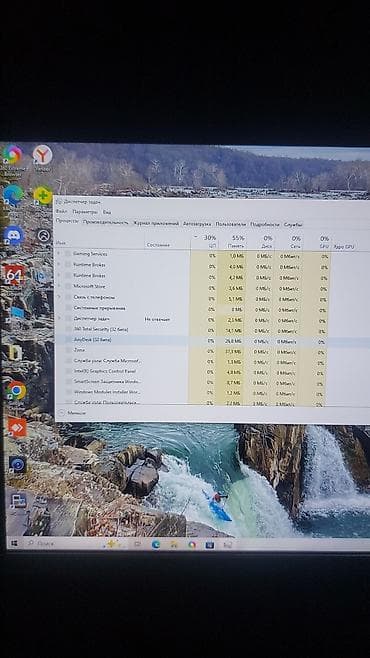Click the Не отвечает status cell
Viewport: 370px width, 658px height.
point(157,319)
